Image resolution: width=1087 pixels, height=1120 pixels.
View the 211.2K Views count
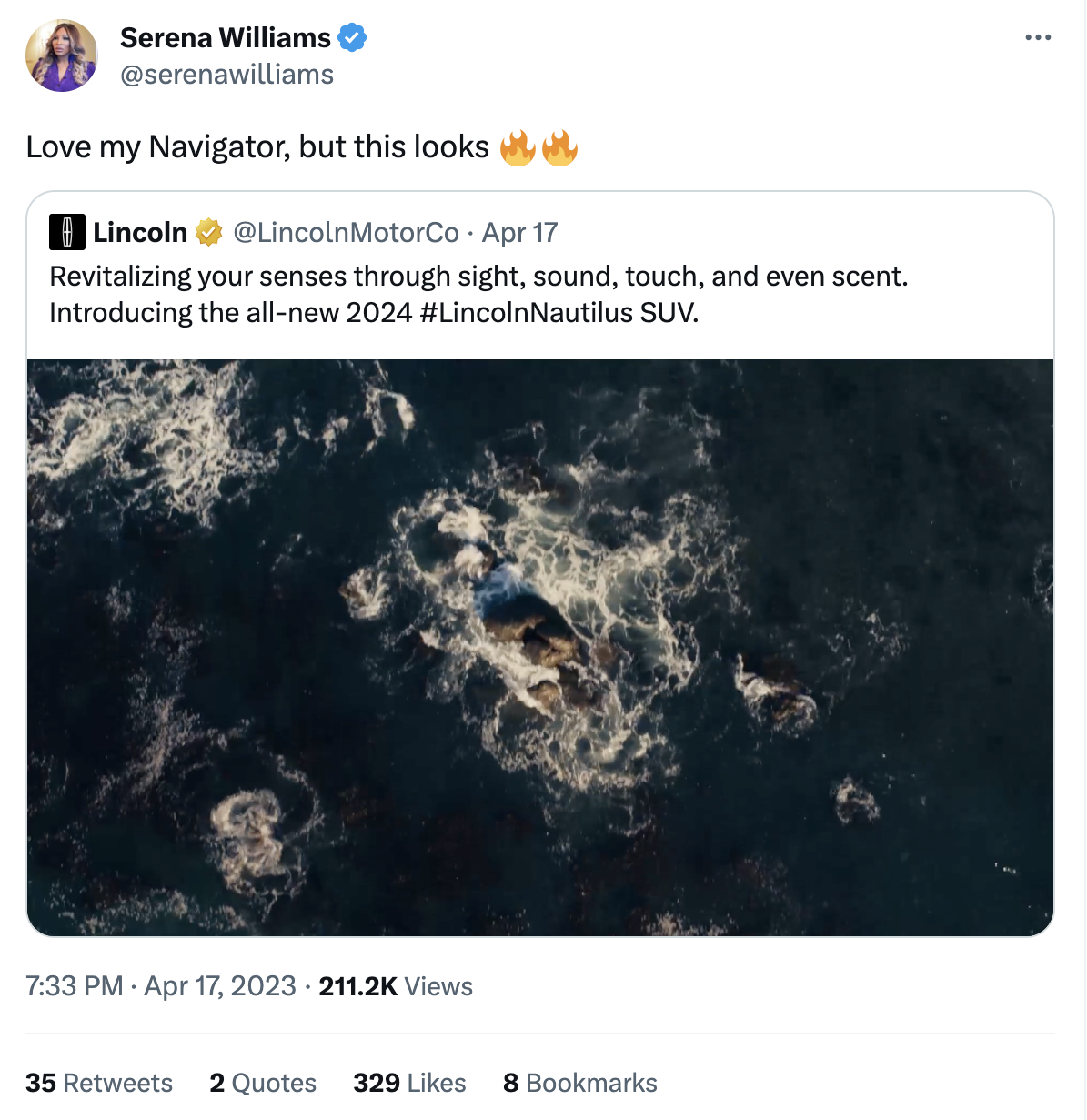(396, 986)
